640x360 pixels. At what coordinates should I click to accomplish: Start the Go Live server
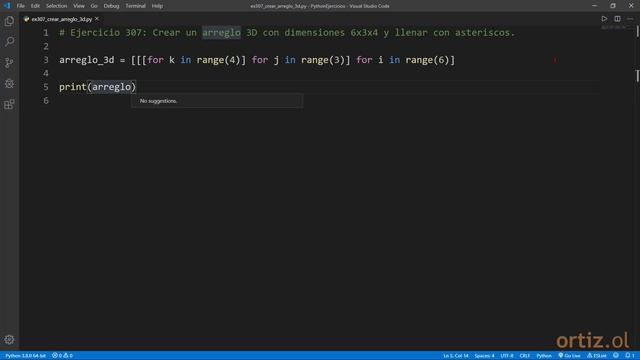569,356
